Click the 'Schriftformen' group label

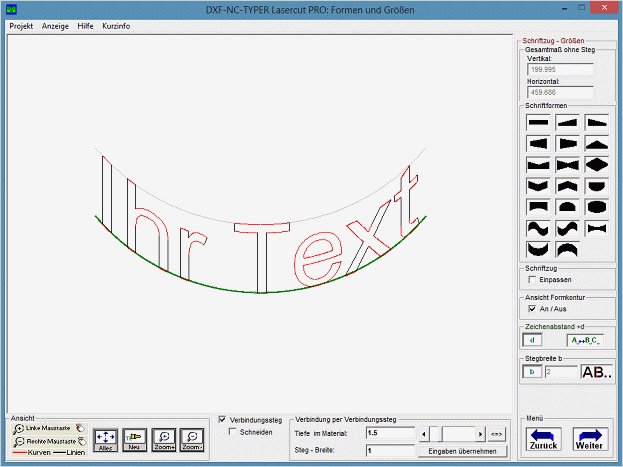point(546,106)
